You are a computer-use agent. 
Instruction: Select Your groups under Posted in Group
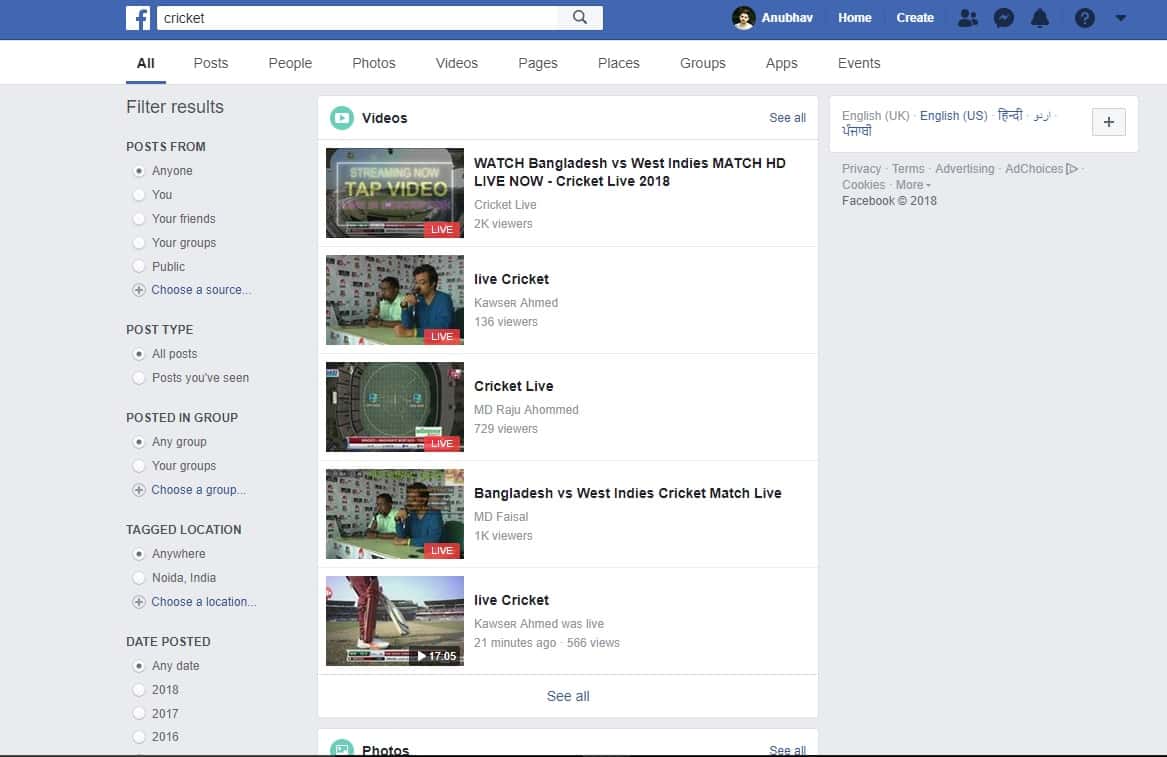tap(138, 466)
